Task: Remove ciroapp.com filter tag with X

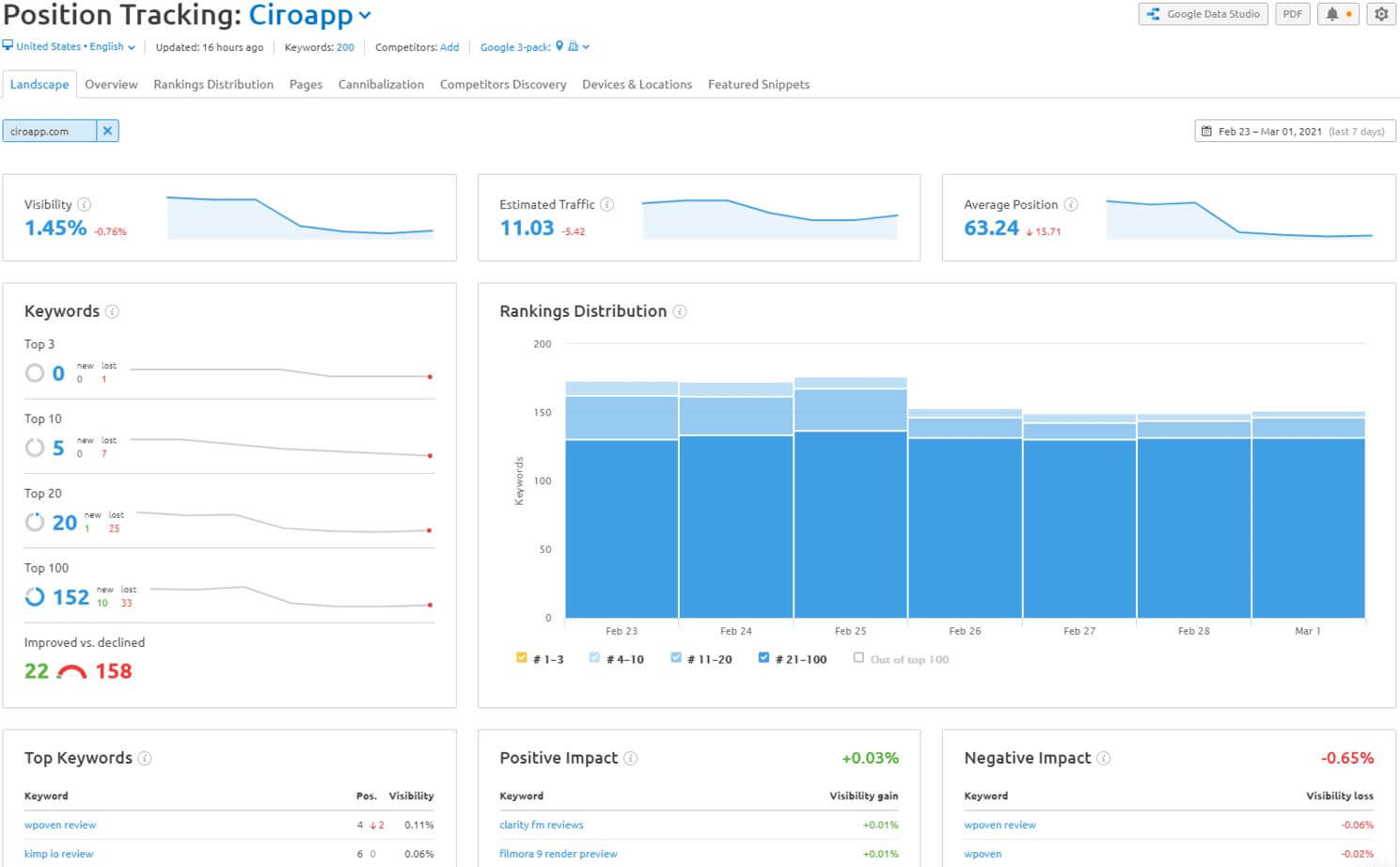Action: (x=108, y=131)
